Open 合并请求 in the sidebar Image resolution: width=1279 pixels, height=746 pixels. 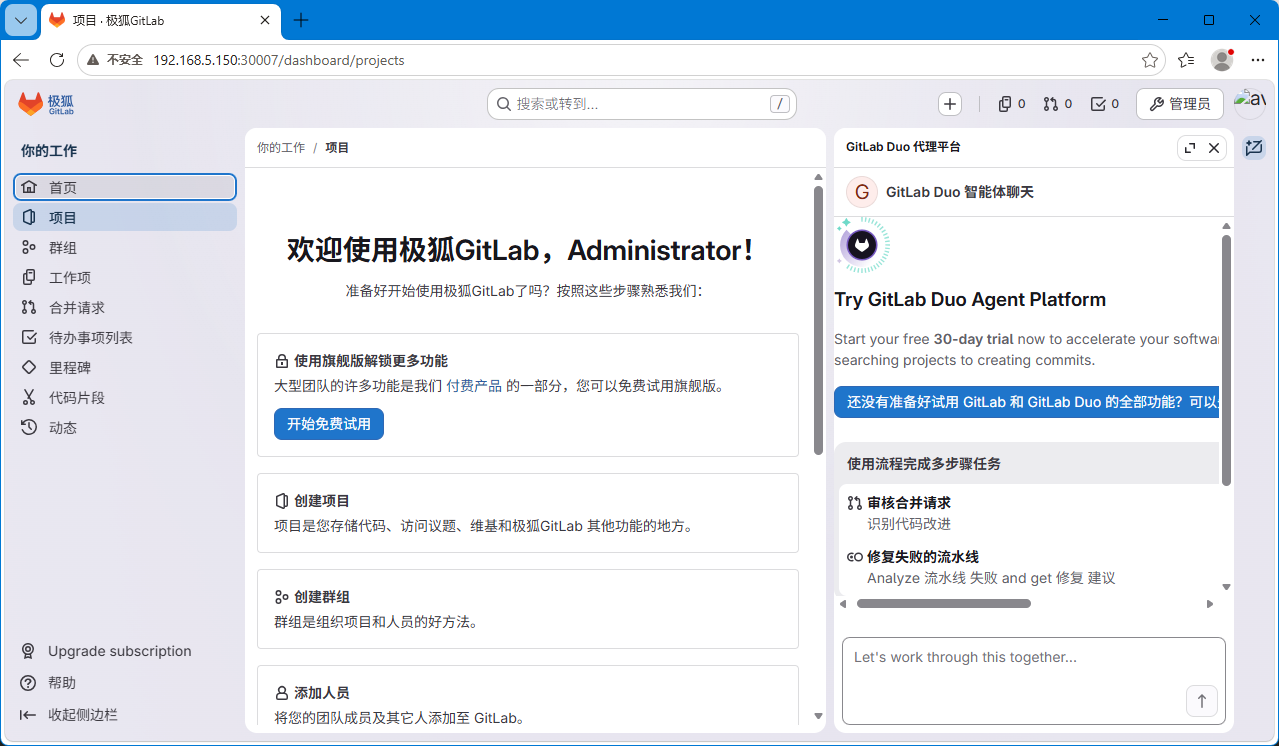point(125,307)
